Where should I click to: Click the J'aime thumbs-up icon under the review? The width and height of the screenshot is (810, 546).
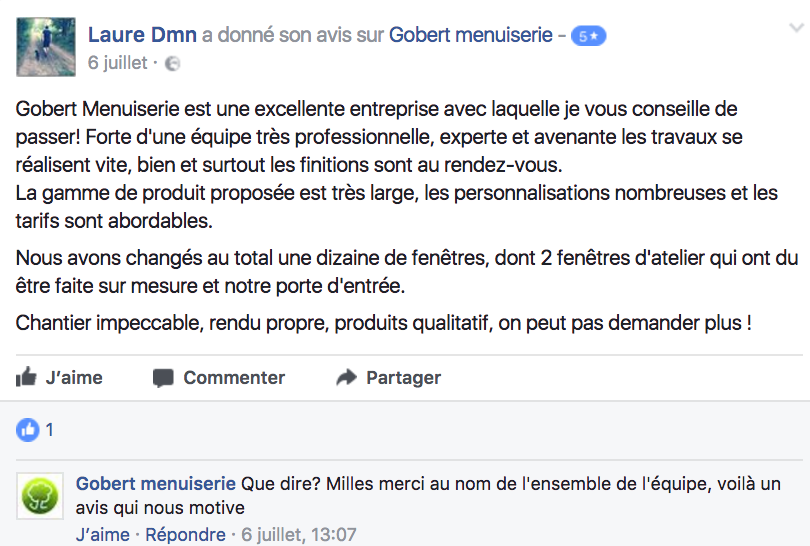[x=27, y=378]
